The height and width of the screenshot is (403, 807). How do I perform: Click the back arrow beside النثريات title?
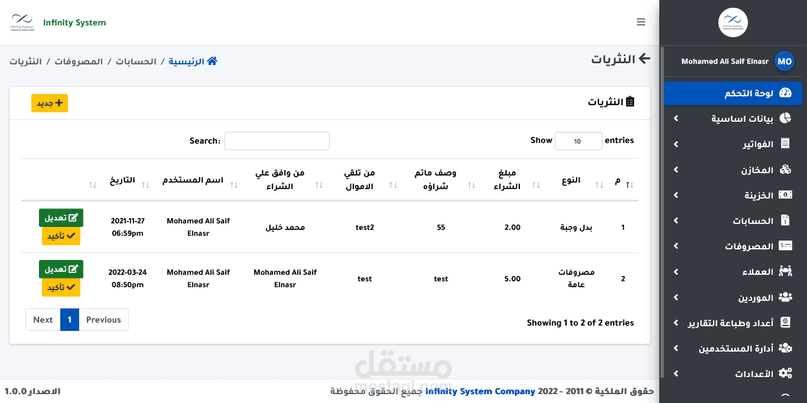tap(644, 60)
